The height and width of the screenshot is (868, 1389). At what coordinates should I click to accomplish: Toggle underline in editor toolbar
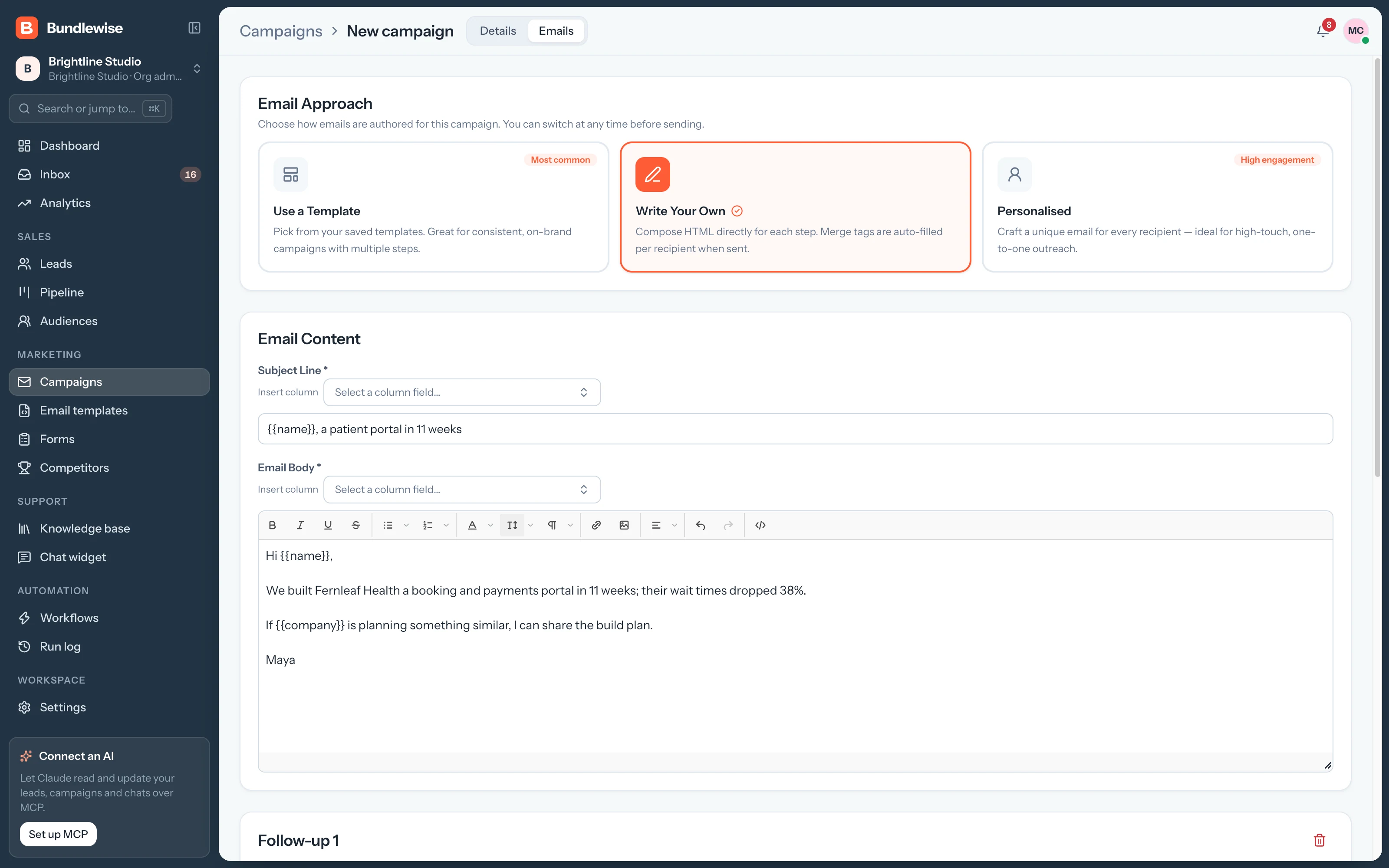(x=328, y=525)
